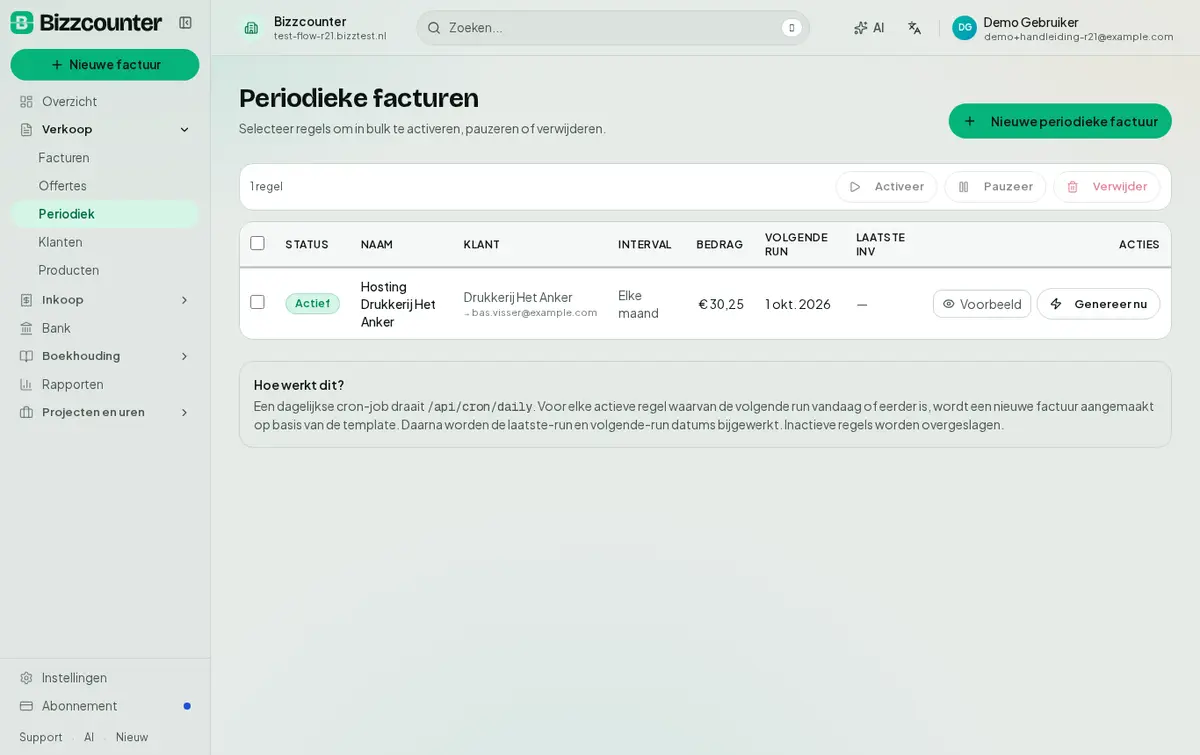This screenshot has height=755, width=1200.
Task: Click the pause icon in Pauzeer button
Action: tap(964, 187)
